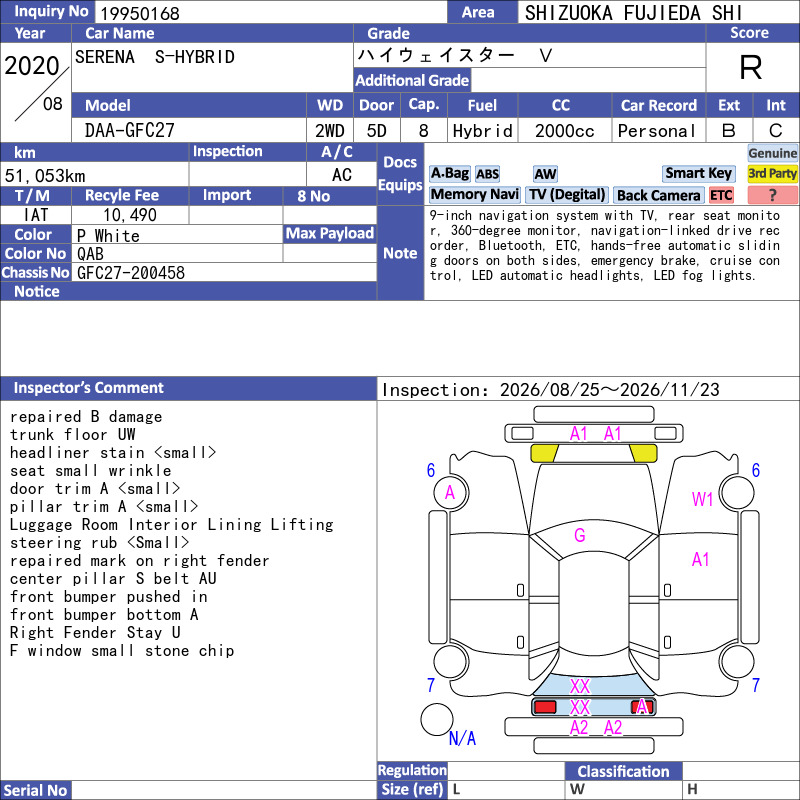Click the AW equipment badge
This screenshot has width=800, height=800.
tap(545, 174)
